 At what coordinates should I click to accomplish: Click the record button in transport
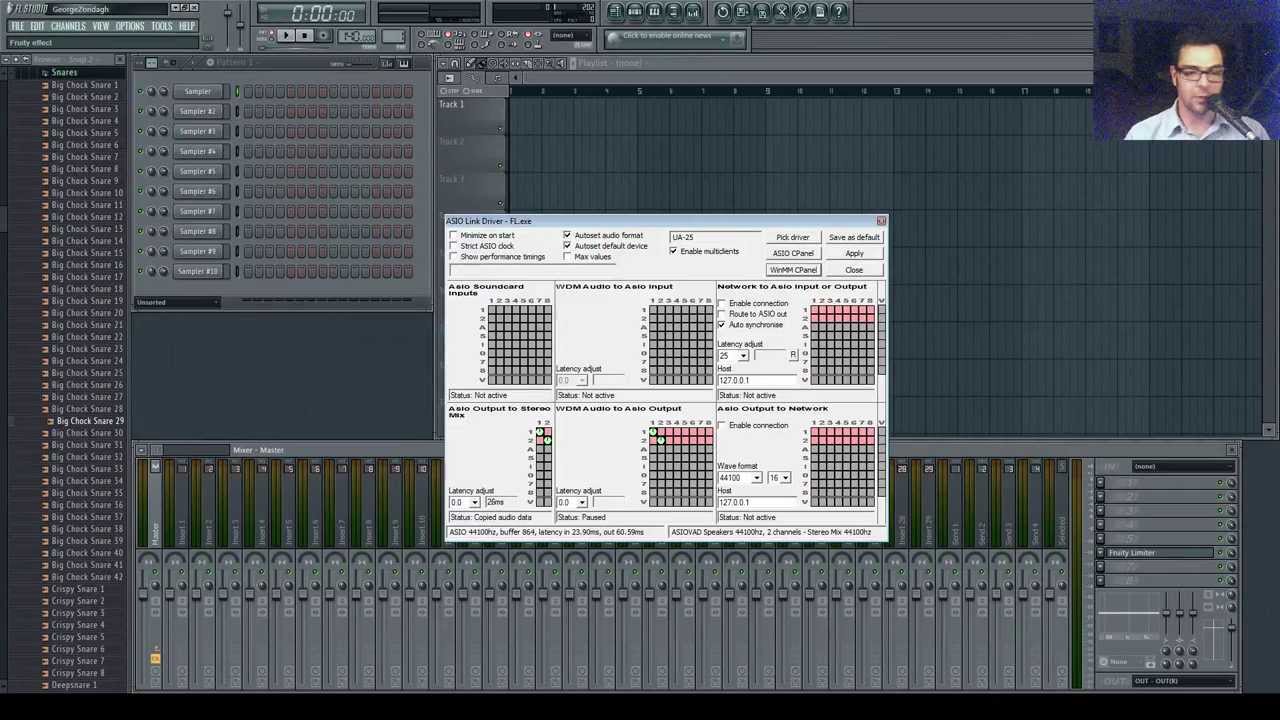point(325,36)
